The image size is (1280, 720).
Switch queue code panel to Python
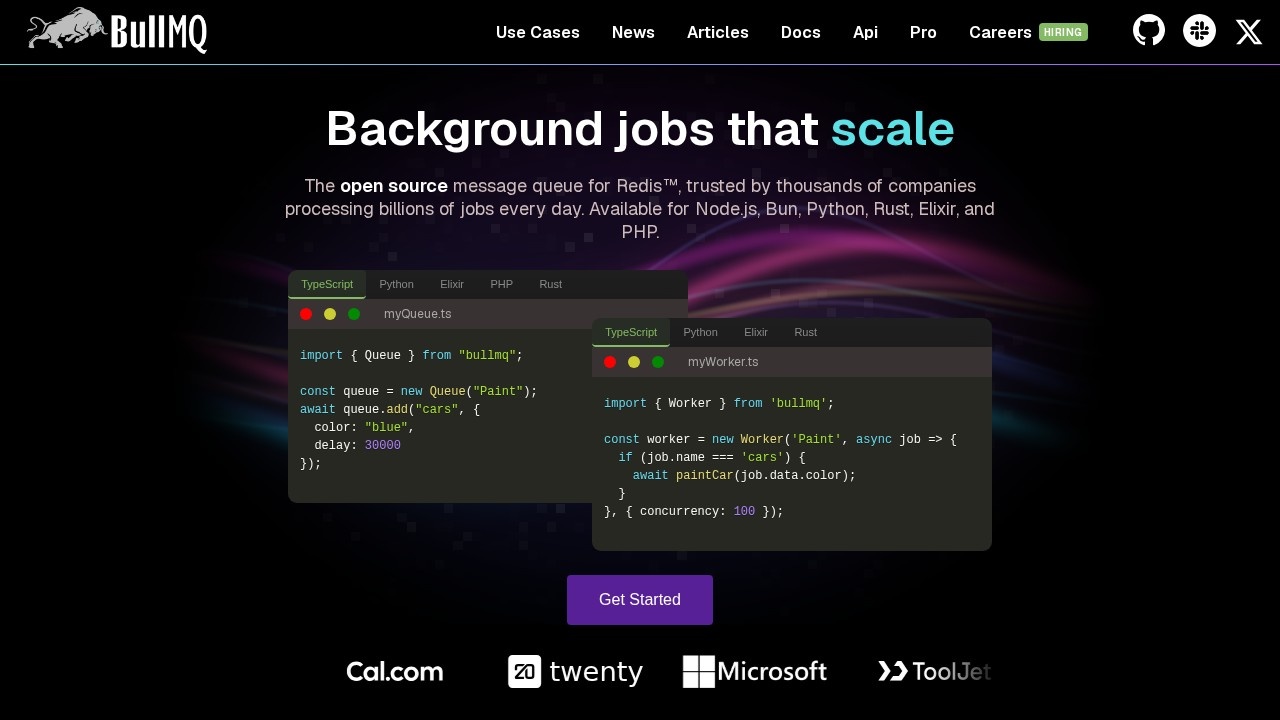point(397,284)
